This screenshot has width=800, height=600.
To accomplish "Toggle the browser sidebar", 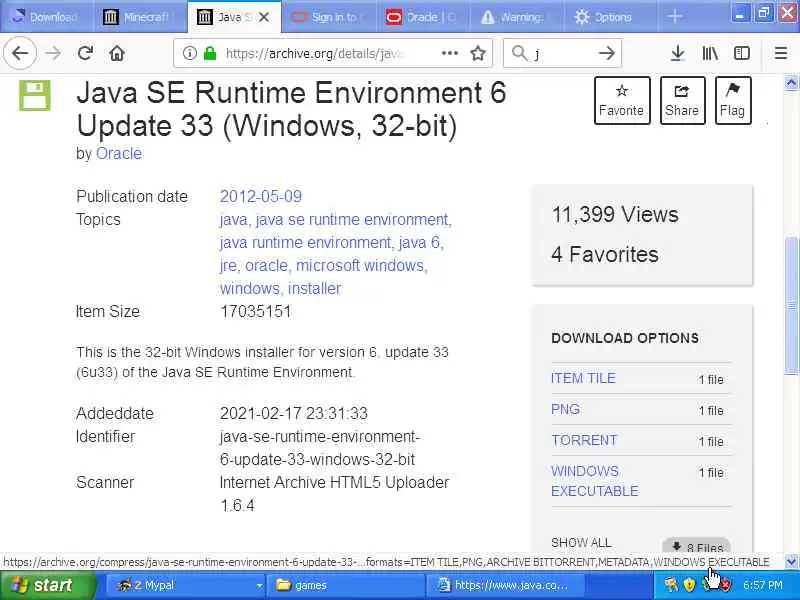I will point(742,53).
